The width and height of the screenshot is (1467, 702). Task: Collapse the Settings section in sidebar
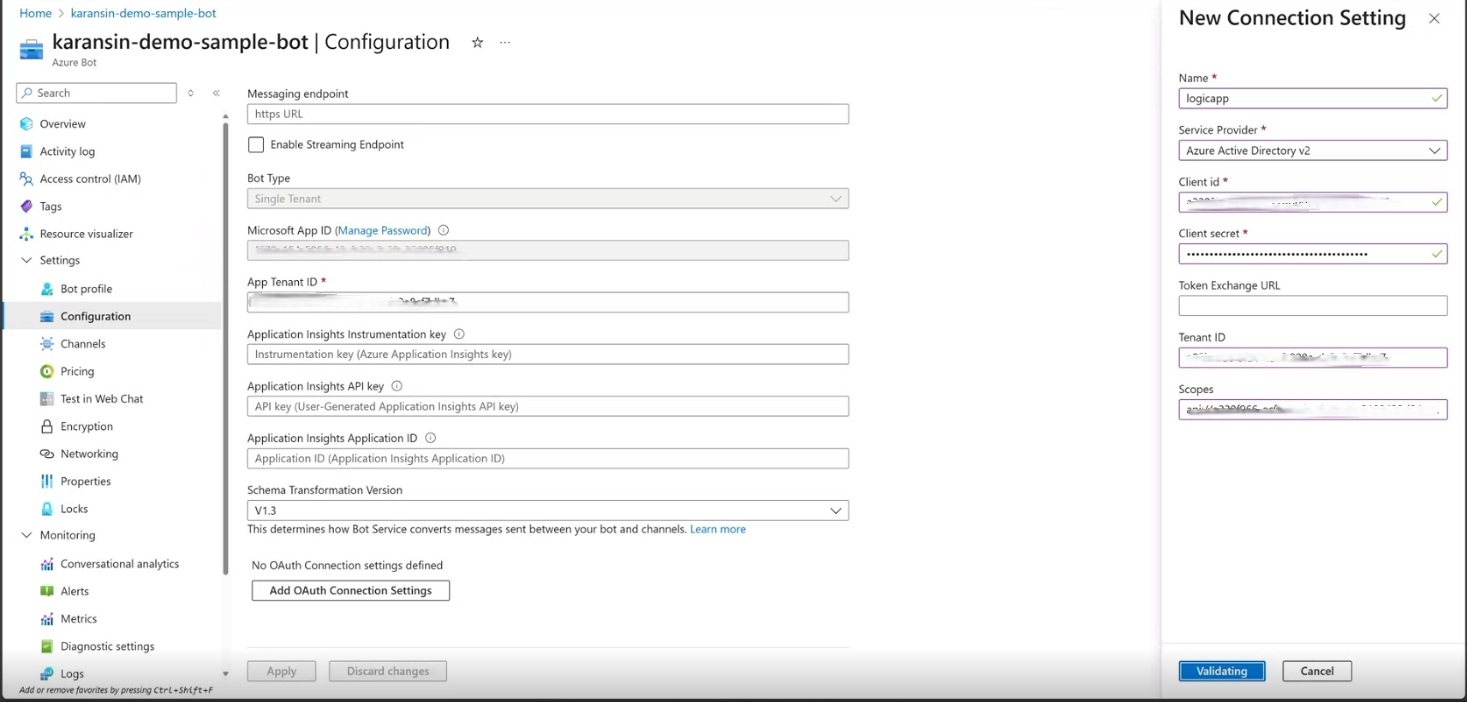27,260
